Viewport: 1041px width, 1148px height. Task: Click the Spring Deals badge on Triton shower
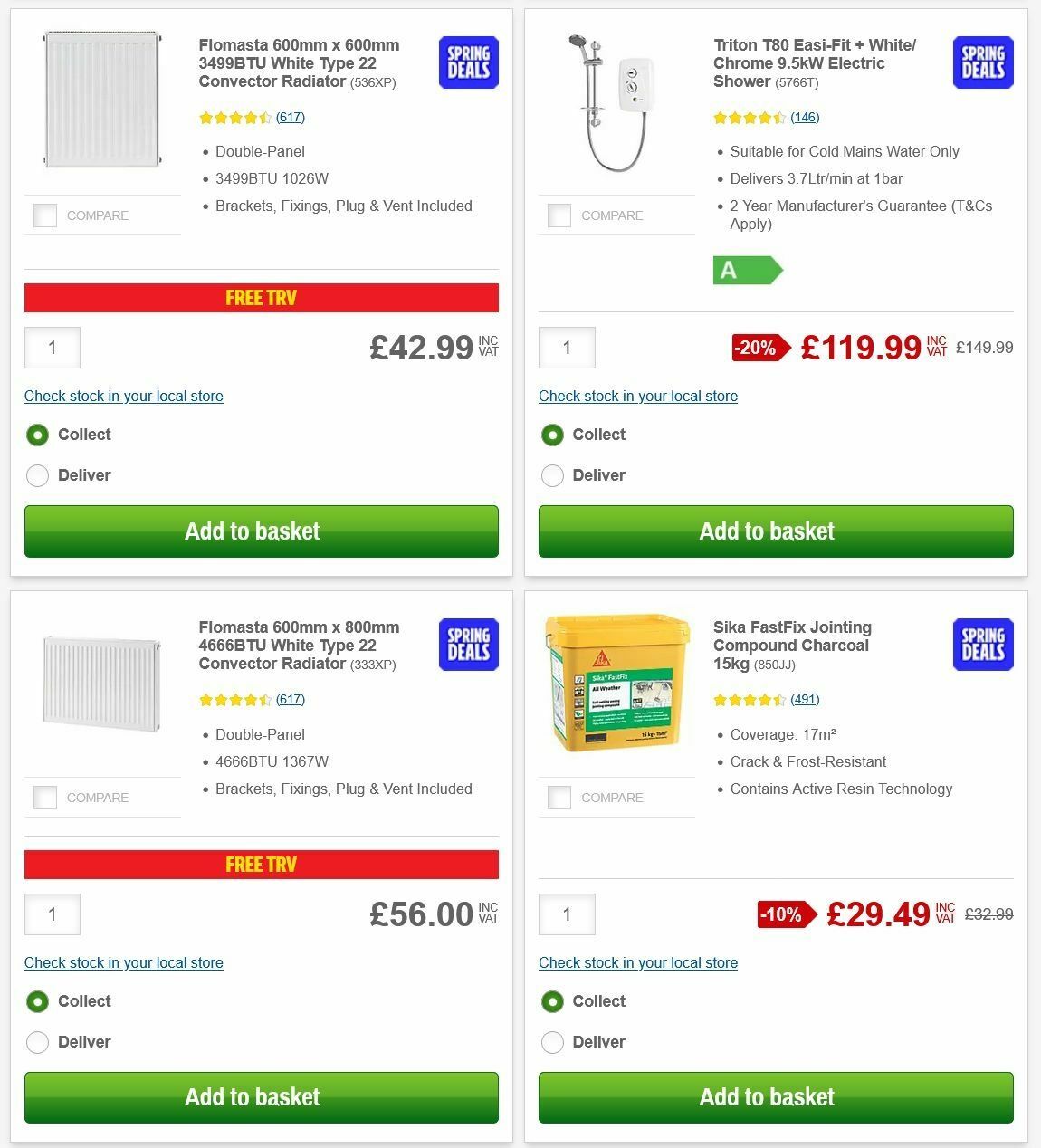coord(981,62)
